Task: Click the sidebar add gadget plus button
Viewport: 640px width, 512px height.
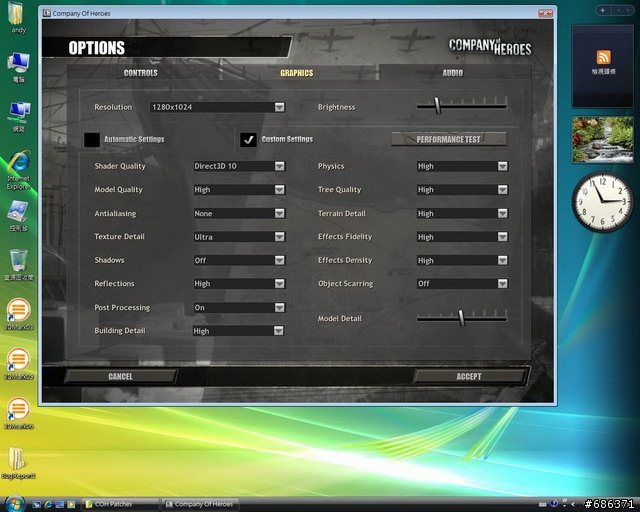Action: coord(602,10)
